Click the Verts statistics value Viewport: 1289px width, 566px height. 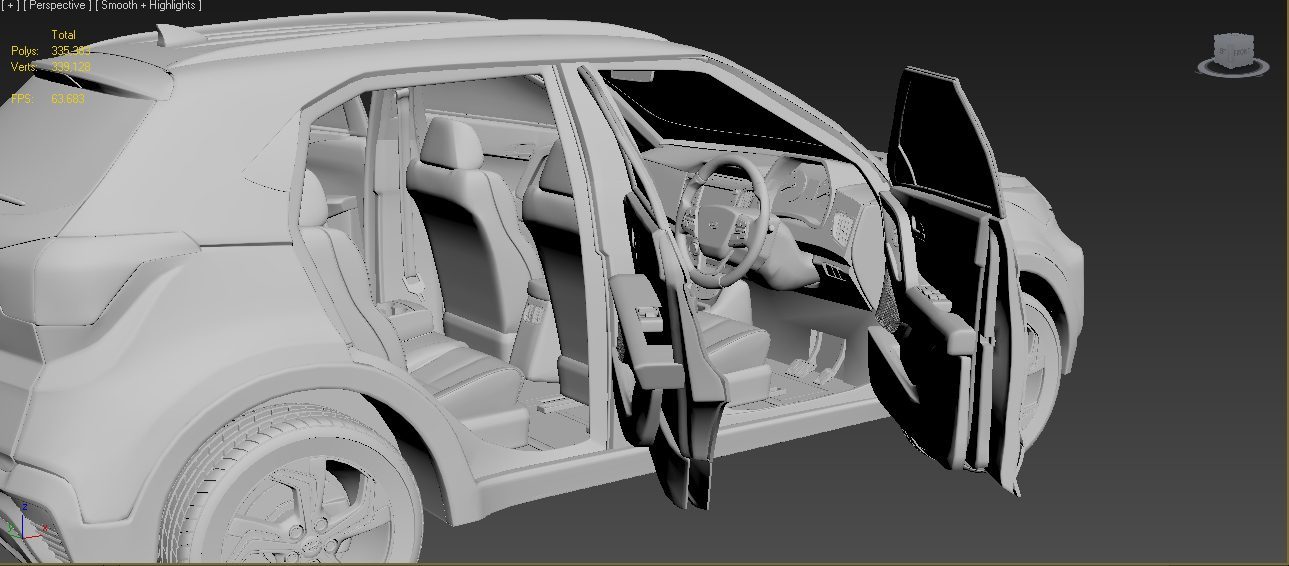(71, 67)
